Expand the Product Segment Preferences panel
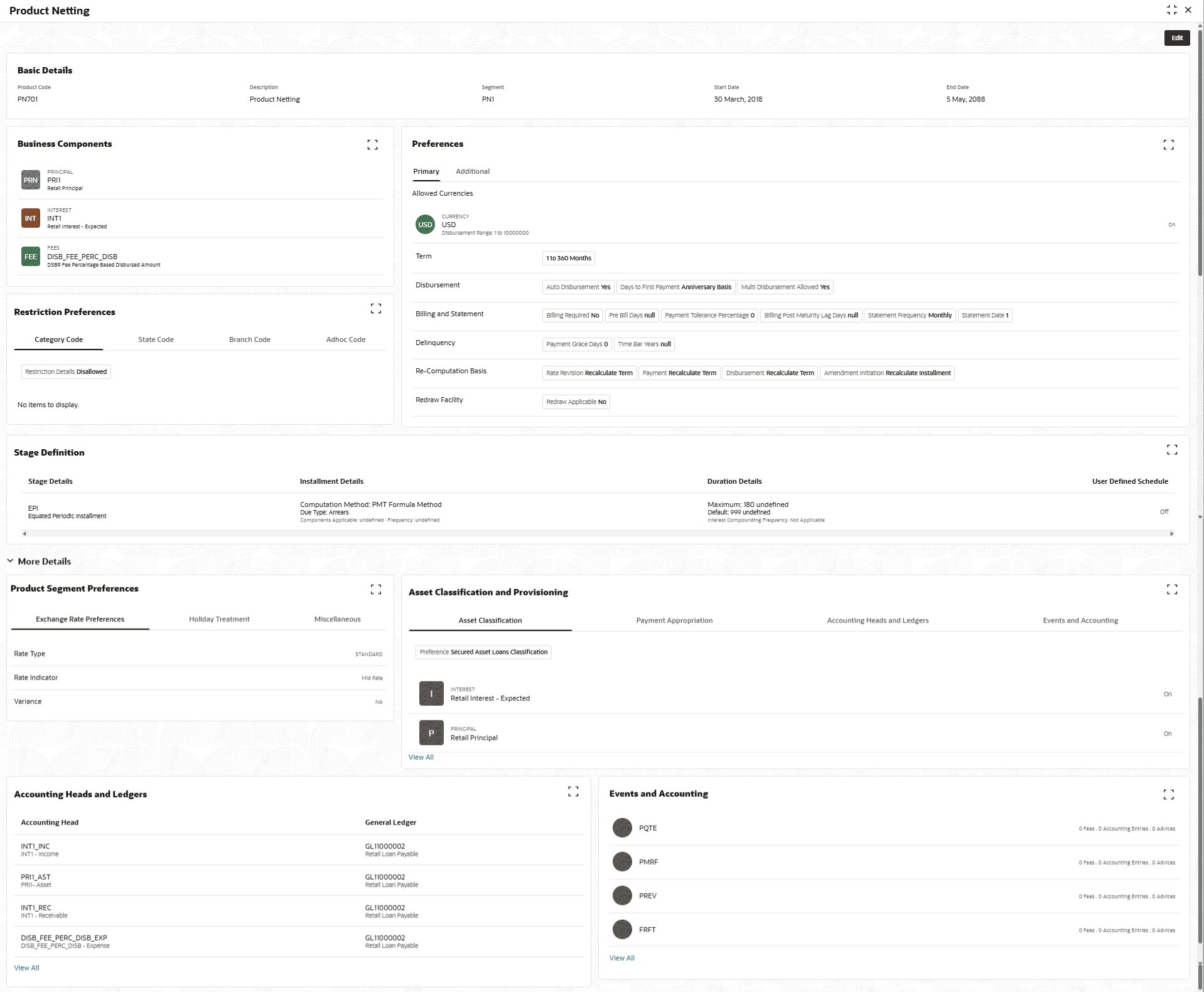Viewport: 1204px width, 992px height. [x=375, y=589]
